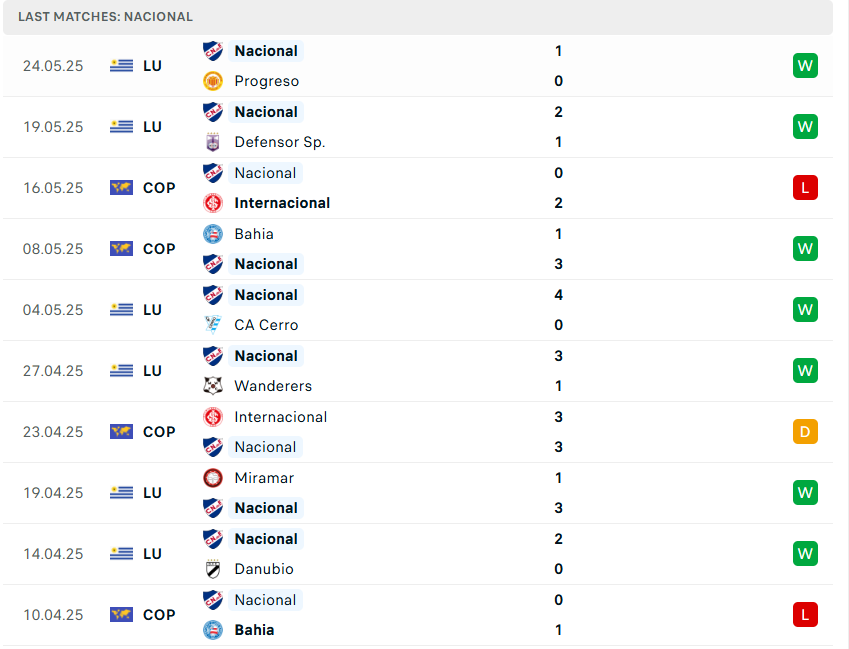Click the Defensor Sp. club crest

(x=212, y=142)
